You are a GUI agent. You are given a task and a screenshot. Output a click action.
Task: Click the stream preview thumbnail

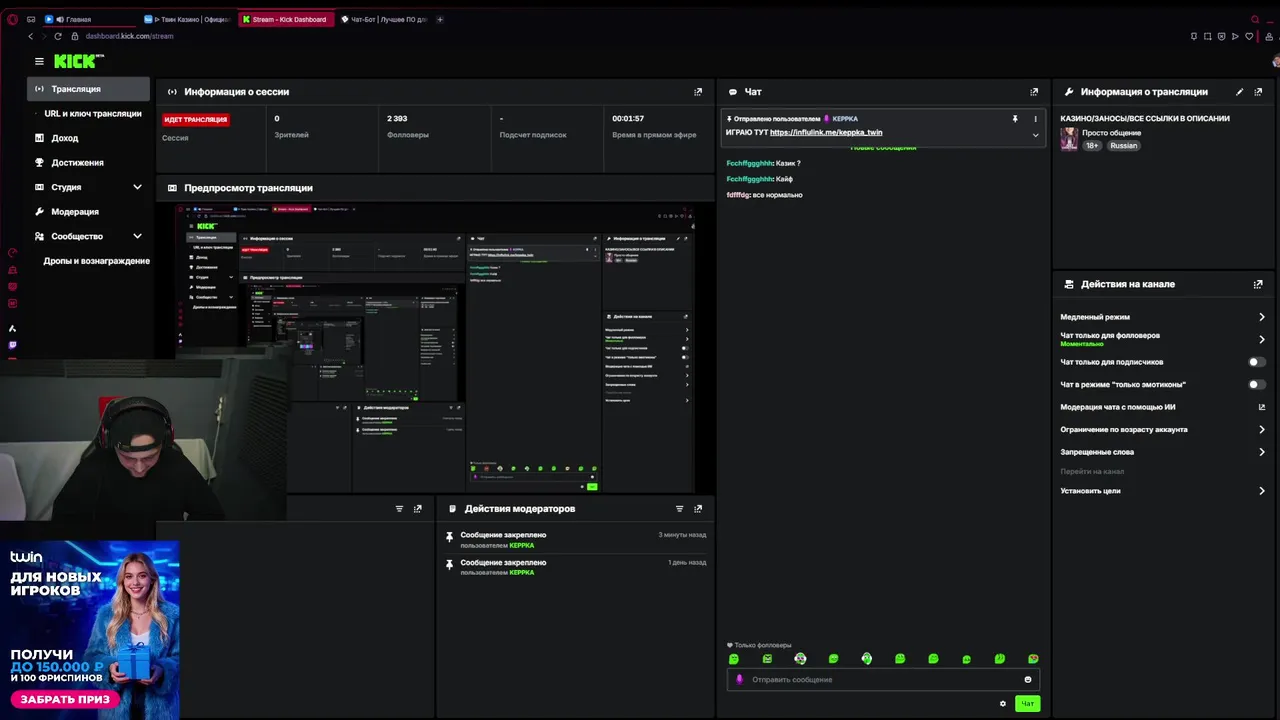tap(435, 348)
